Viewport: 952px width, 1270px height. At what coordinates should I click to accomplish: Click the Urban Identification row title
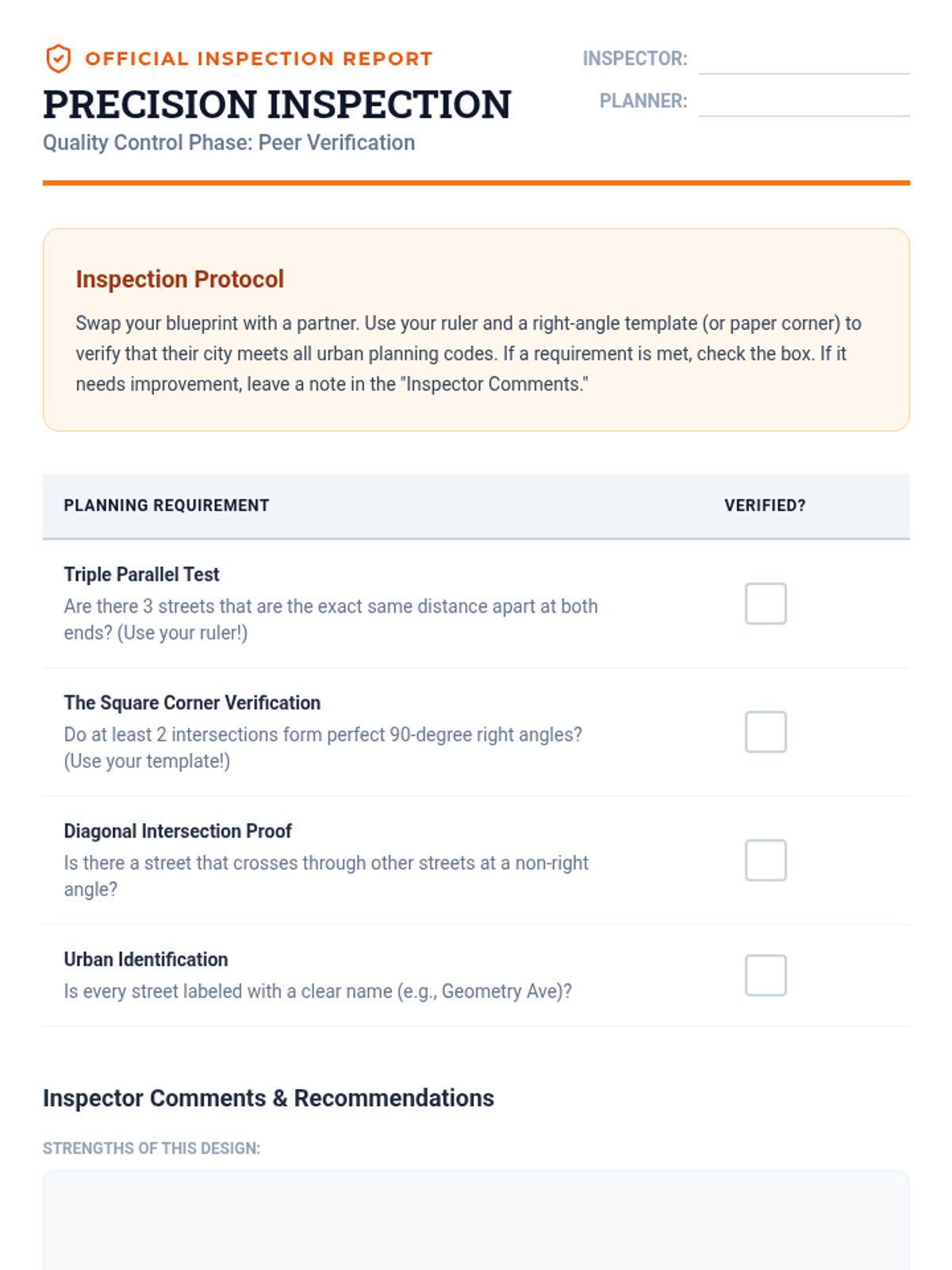(x=146, y=960)
